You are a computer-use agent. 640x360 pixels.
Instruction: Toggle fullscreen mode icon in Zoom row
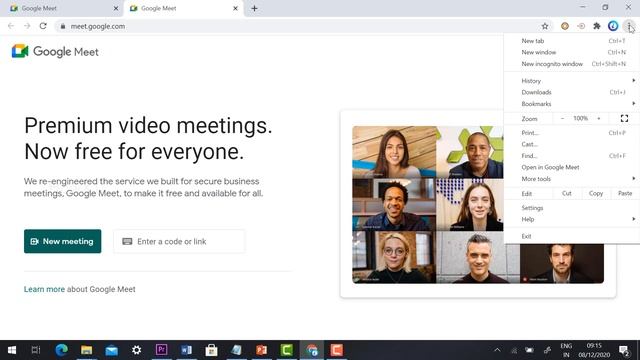coord(624,118)
